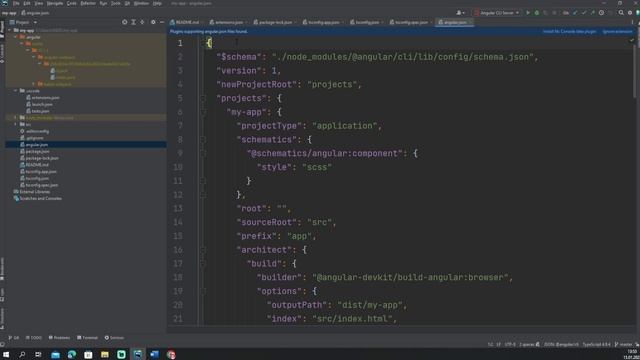Open the TODO tool window tab
Viewport: 640px width, 360px height.
coord(33,338)
